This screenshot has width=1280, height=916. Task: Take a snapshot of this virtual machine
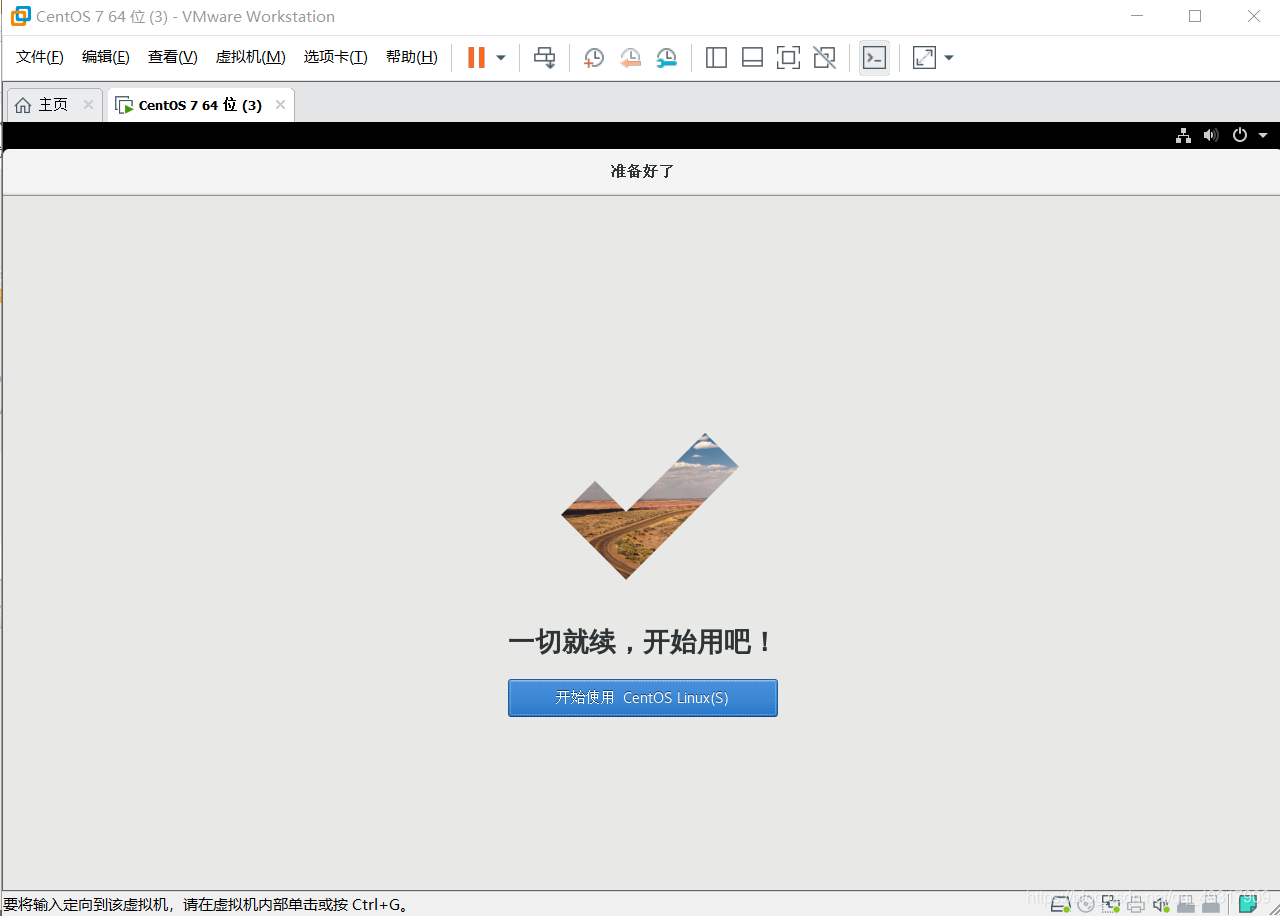point(594,58)
